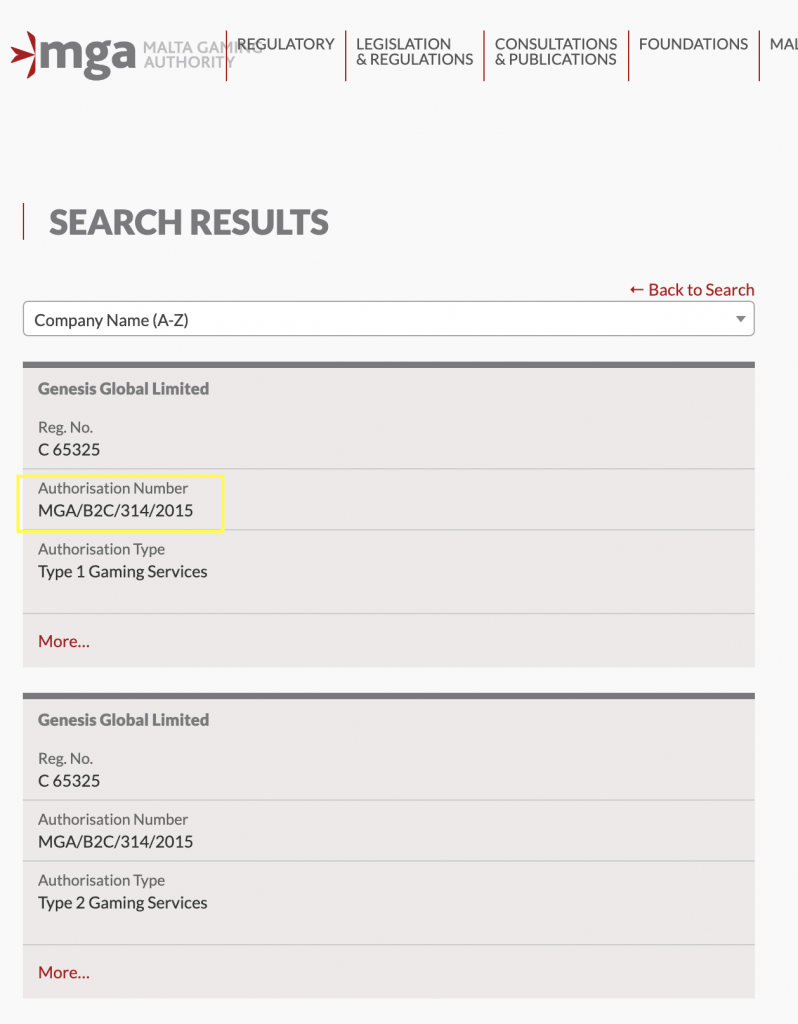Open the FOUNDATIONS menu
798x1024 pixels.
(694, 44)
